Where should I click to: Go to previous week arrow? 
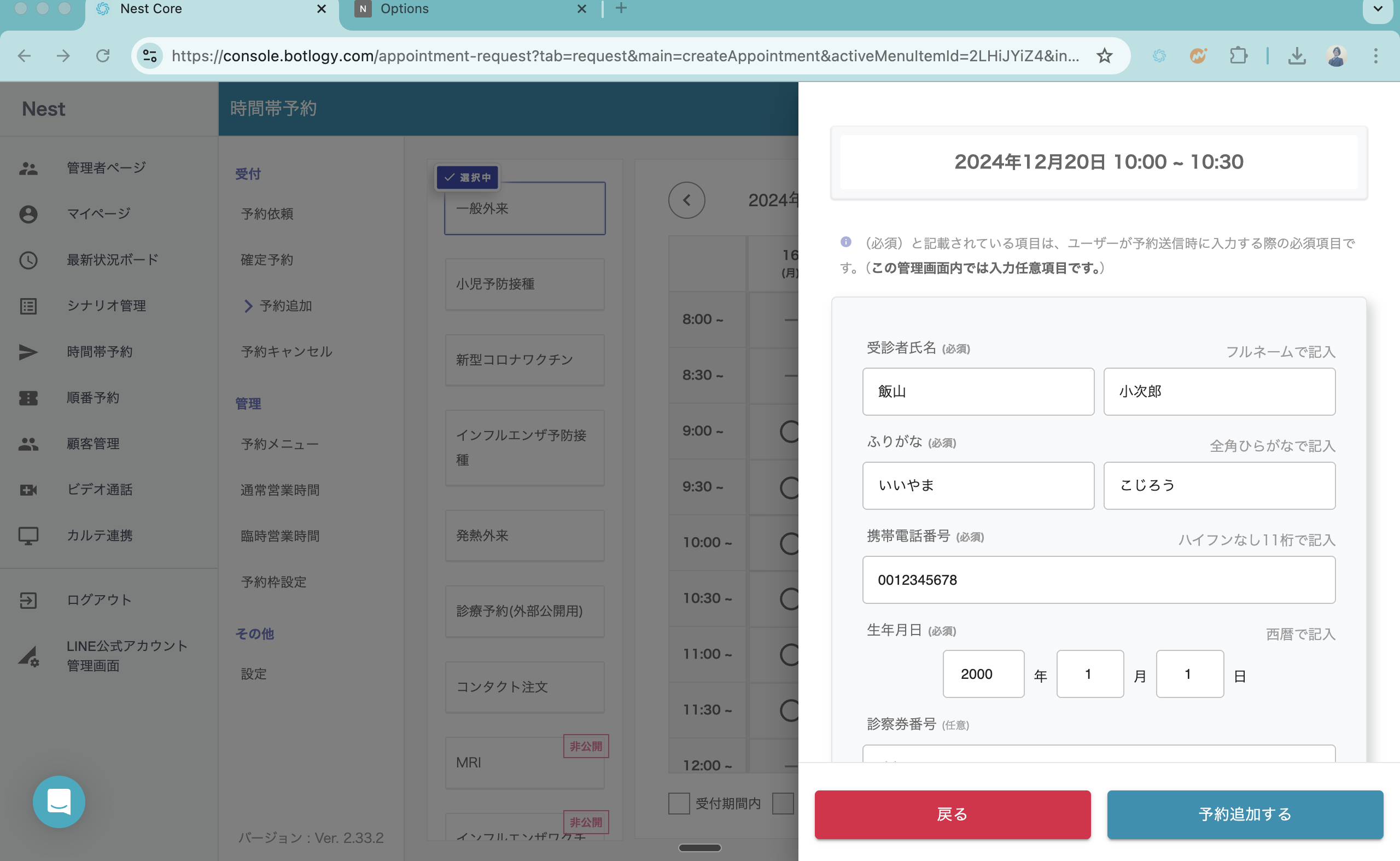click(x=687, y=200)
